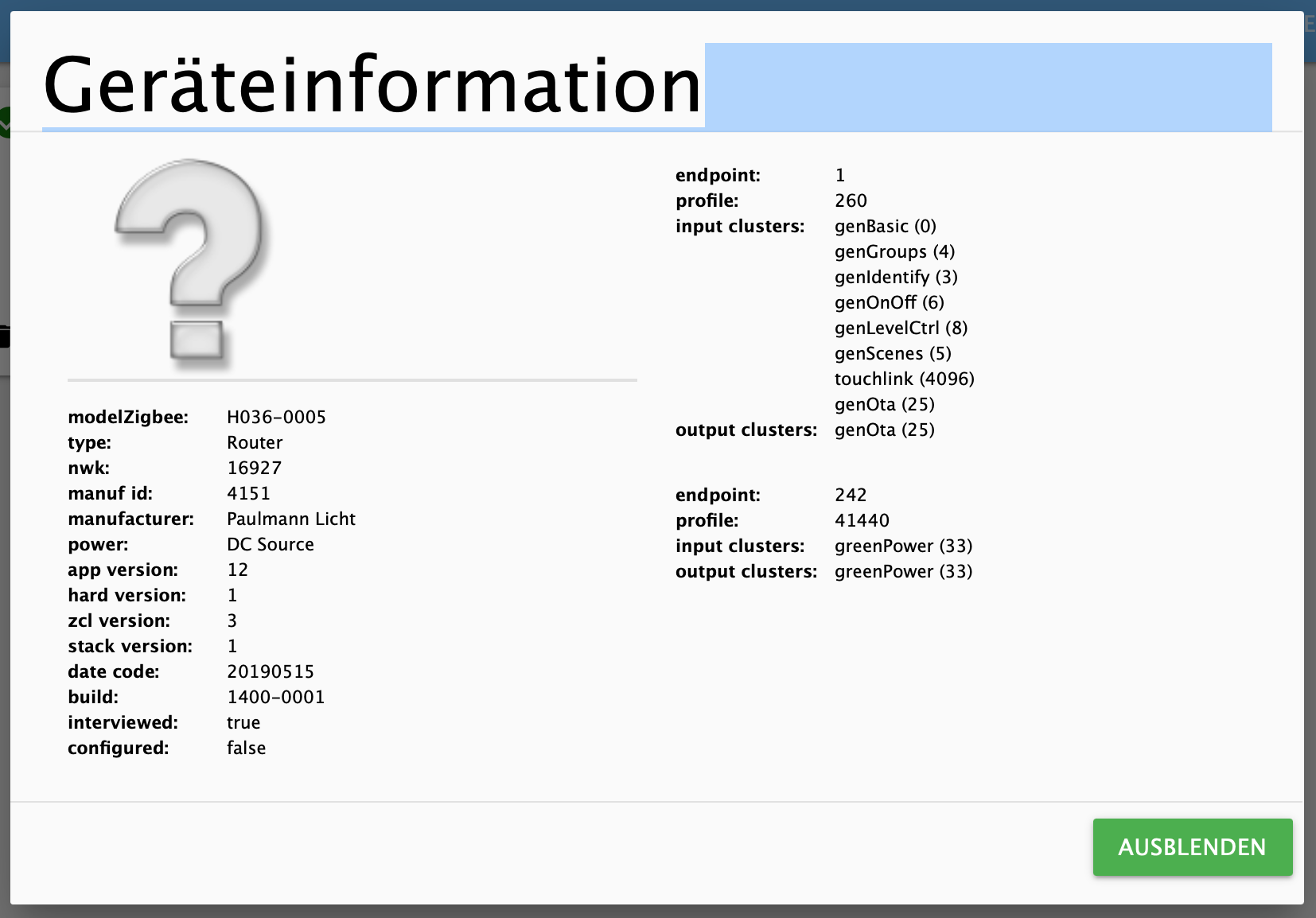Click the genBasic (0) cluster entry
This screenshot has height=918, width=1316.
886,226
